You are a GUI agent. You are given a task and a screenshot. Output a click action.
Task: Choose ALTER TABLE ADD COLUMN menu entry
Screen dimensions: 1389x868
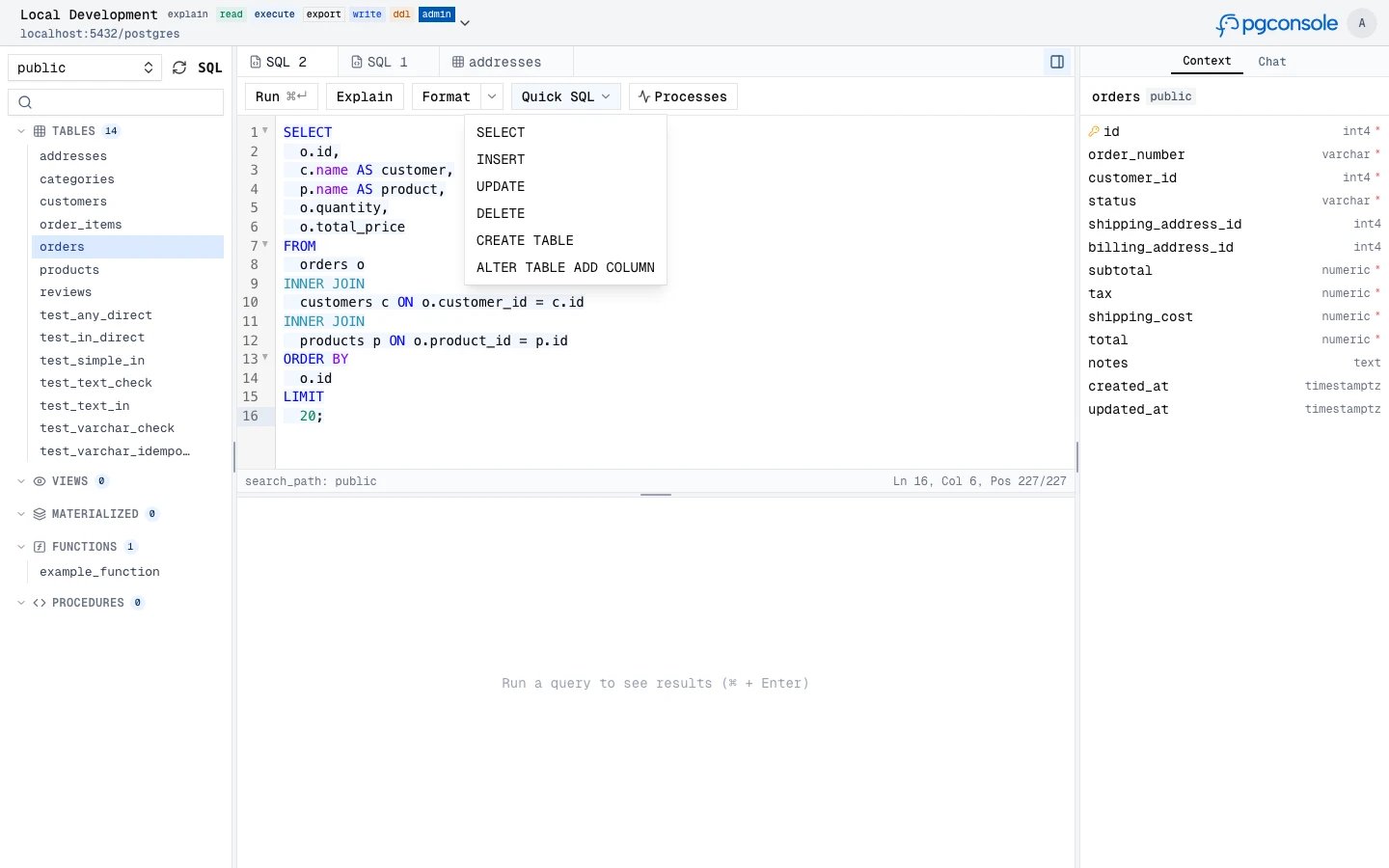(x=565, y=267)
